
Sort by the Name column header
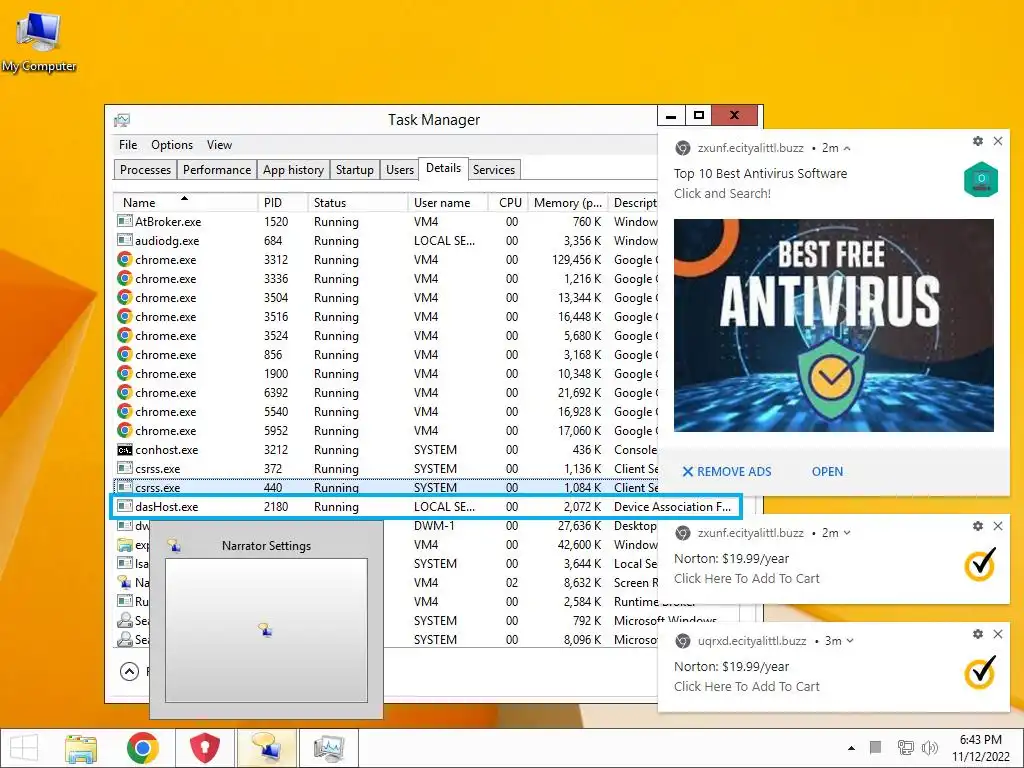(186, 202)
